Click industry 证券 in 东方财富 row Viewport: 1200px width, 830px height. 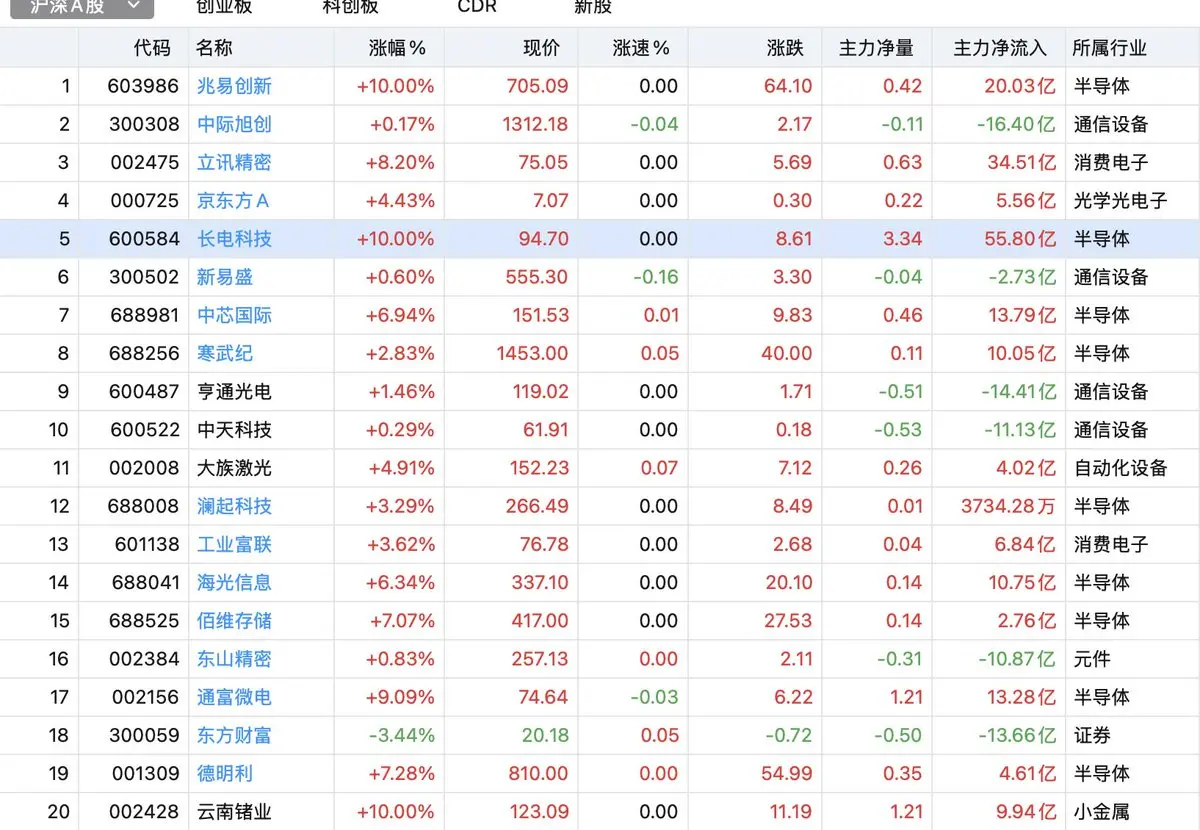click(1092, 735)
